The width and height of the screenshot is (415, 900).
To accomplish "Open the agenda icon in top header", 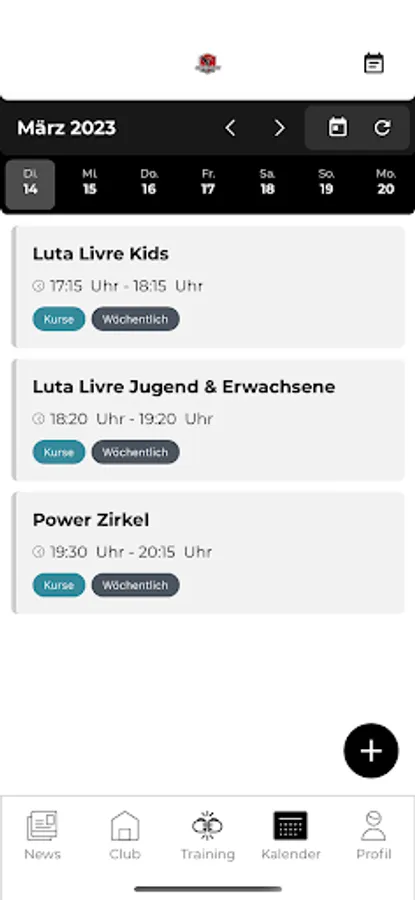I will point(374,63).
